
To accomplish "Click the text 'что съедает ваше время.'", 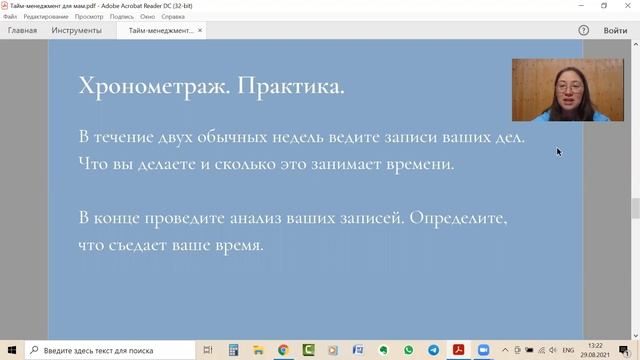I will pos(171,245).
